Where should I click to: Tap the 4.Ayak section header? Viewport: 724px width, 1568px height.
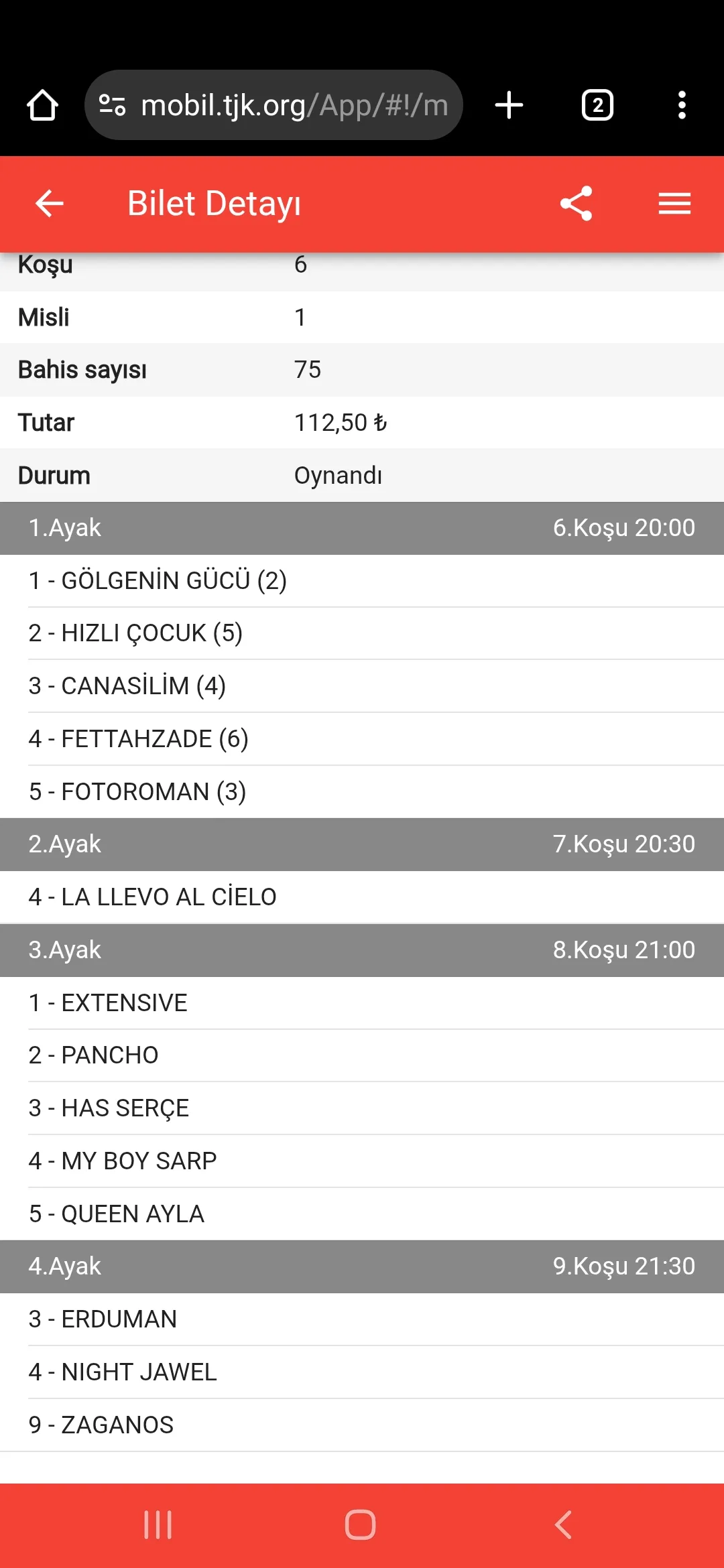pyautogui.click(x=362, y=1266)
